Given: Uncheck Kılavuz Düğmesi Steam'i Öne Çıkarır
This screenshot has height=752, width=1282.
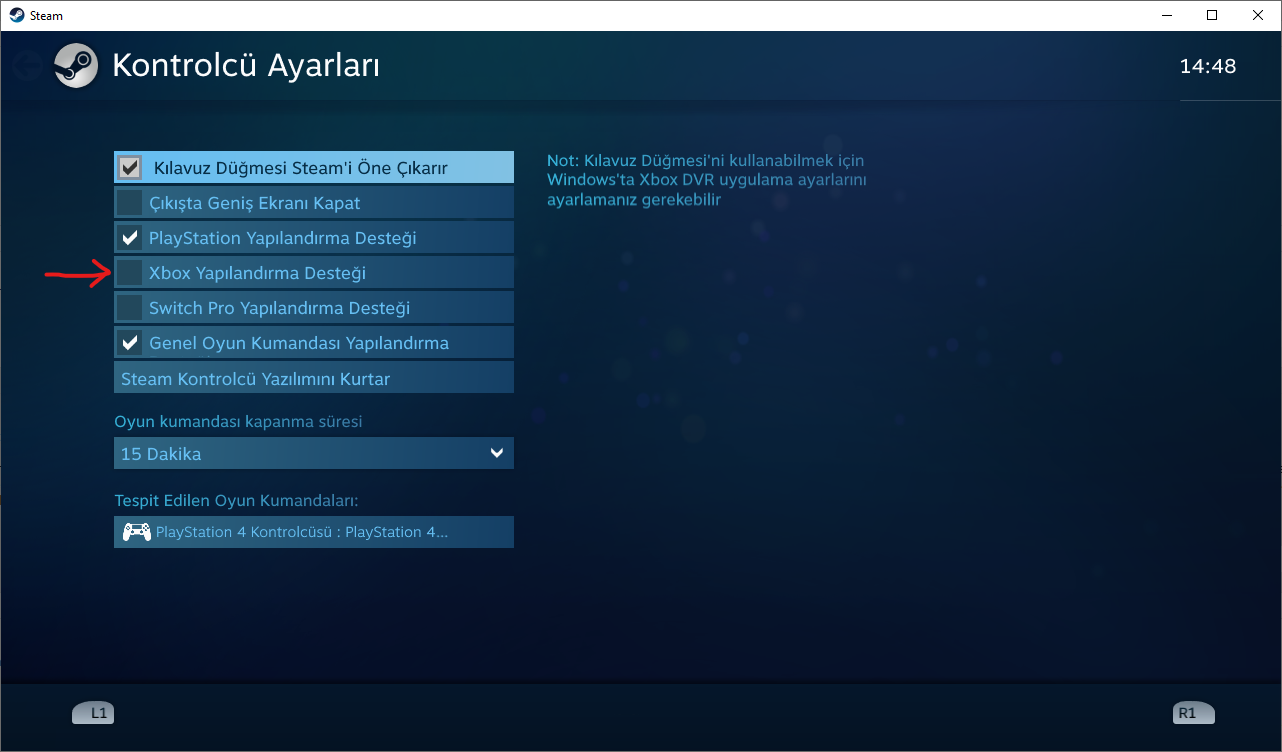Looking at the screenshot, I should click(x=129, y=167).
